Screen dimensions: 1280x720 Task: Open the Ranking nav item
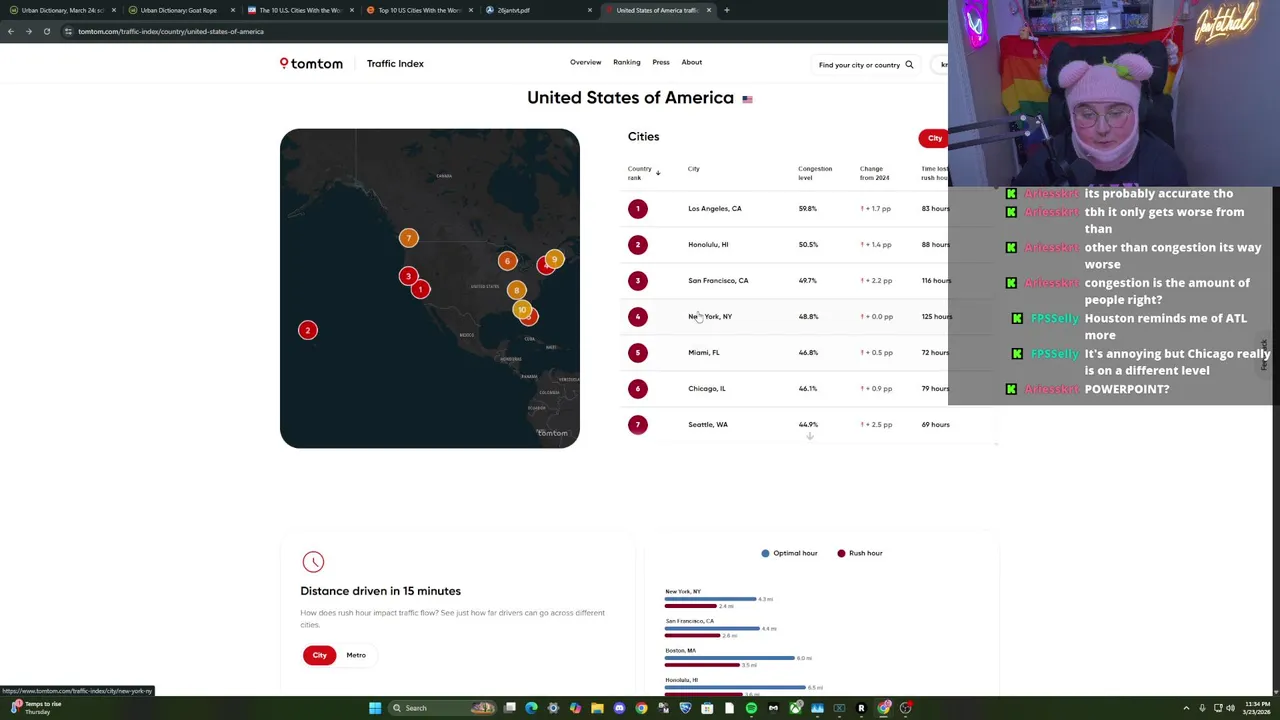click(x=627, y=62)
